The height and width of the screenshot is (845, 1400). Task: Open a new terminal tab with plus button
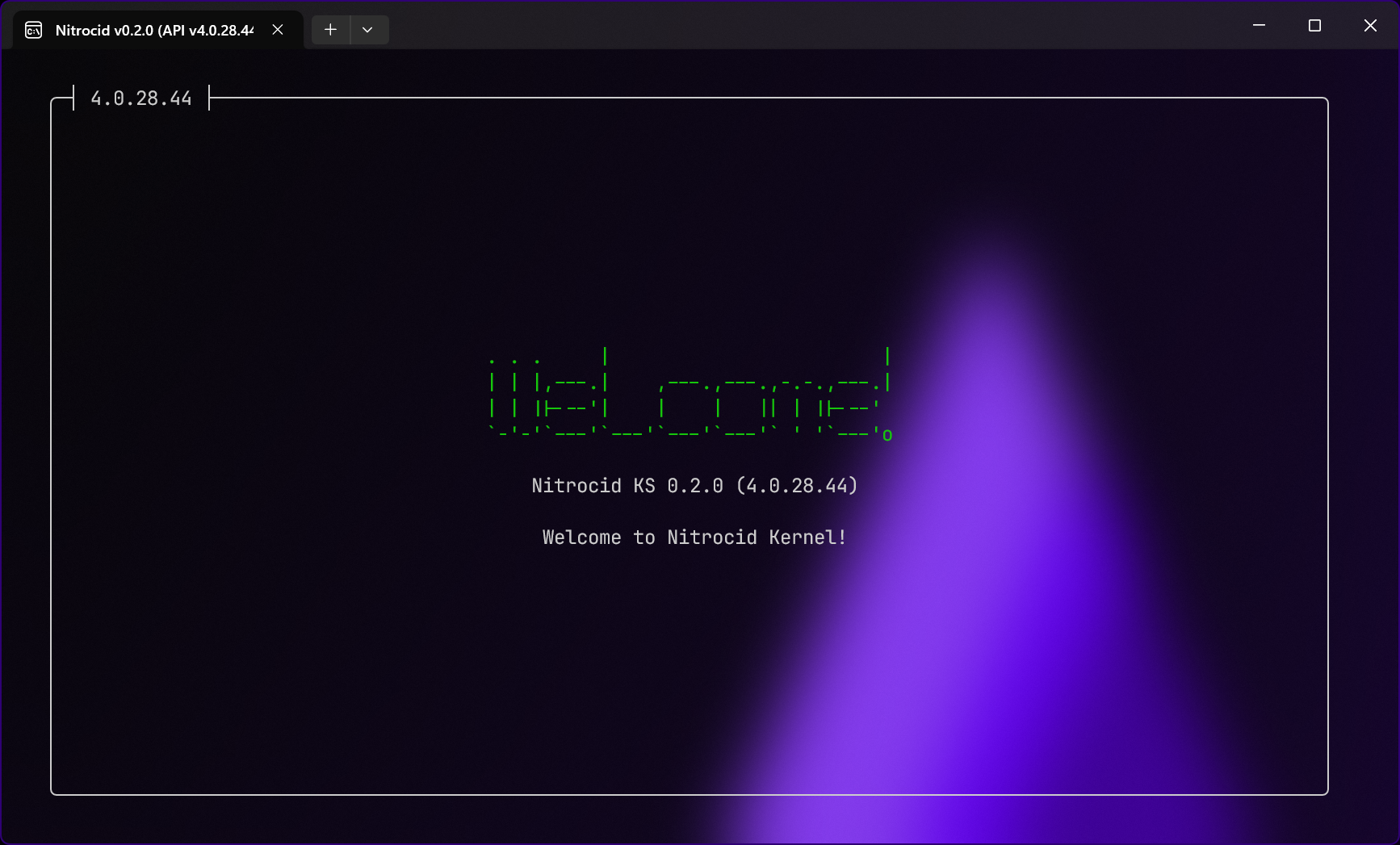tap(330, 30)
